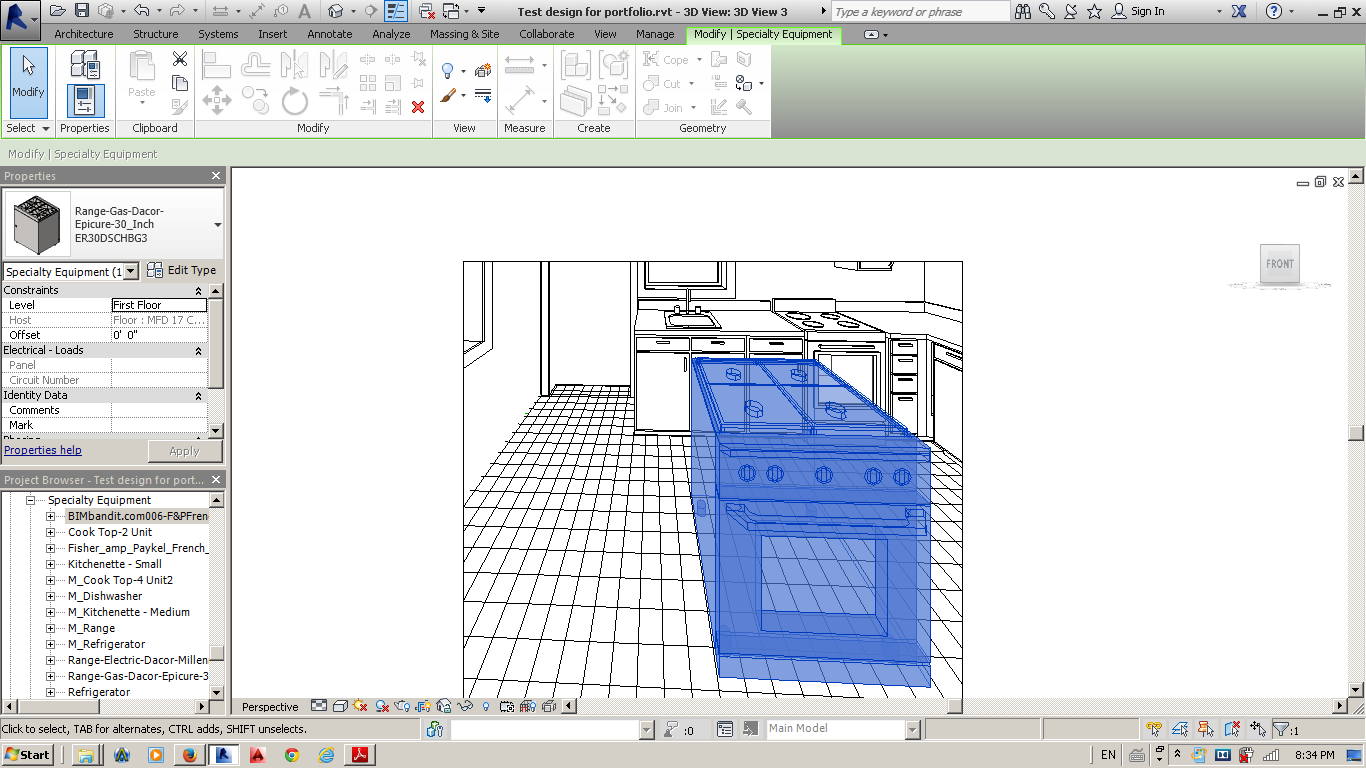Click the Close Hidden Windows icon
This screenshot has height=768, width=1366.
pos(427,11)
